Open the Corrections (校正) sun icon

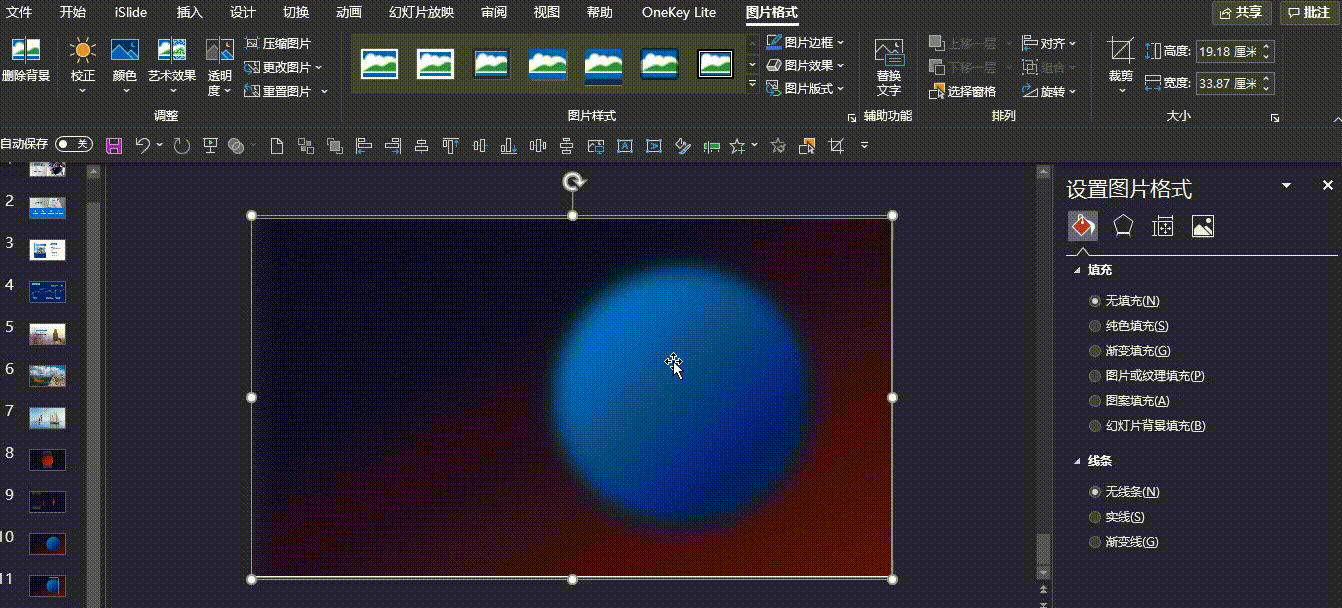(83, 51)
